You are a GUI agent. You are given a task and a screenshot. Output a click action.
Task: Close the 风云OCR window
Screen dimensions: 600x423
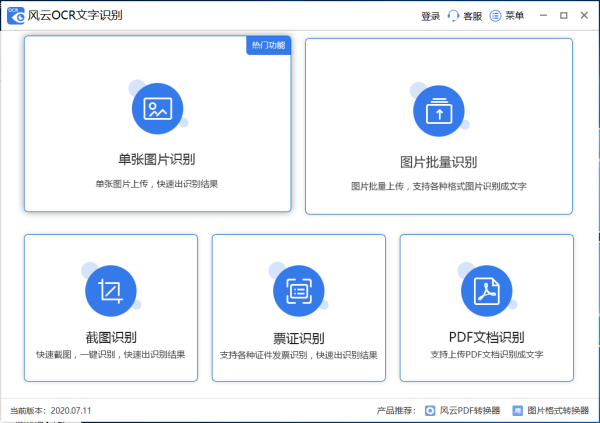click(584, 15)
